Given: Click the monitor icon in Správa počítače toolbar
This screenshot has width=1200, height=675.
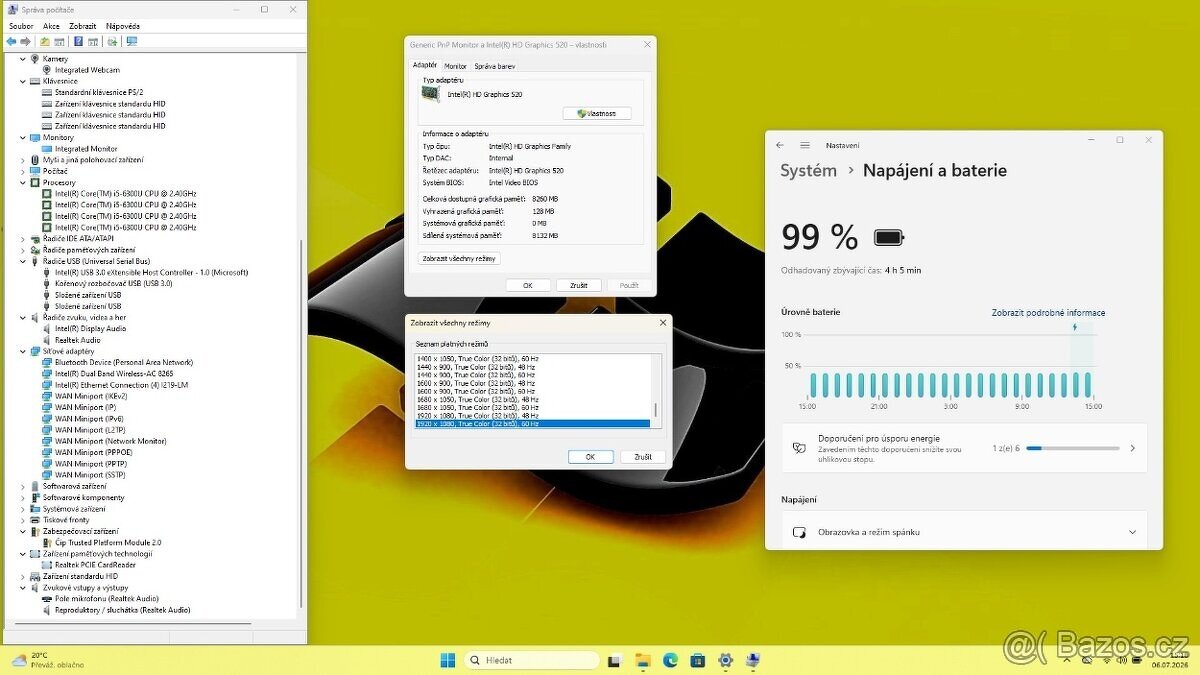Looking at the screenshot, I should point(131,42).
